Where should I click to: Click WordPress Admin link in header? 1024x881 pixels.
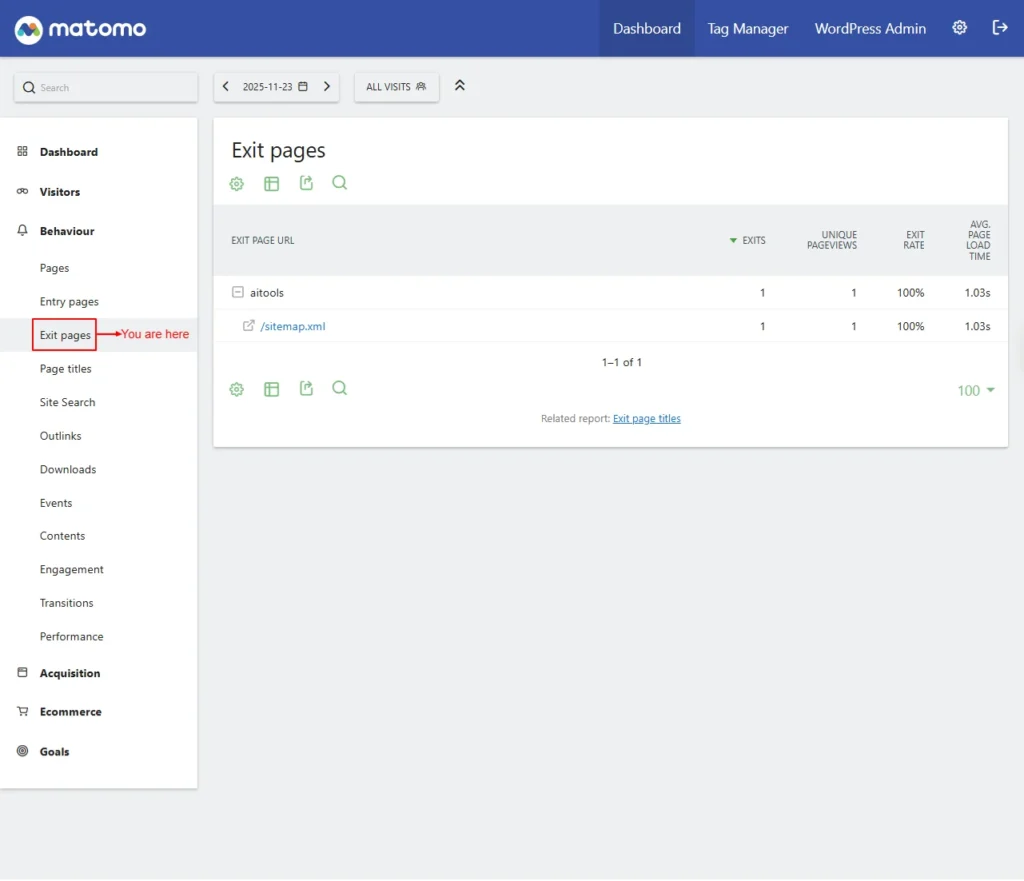[x=870, y=29]
